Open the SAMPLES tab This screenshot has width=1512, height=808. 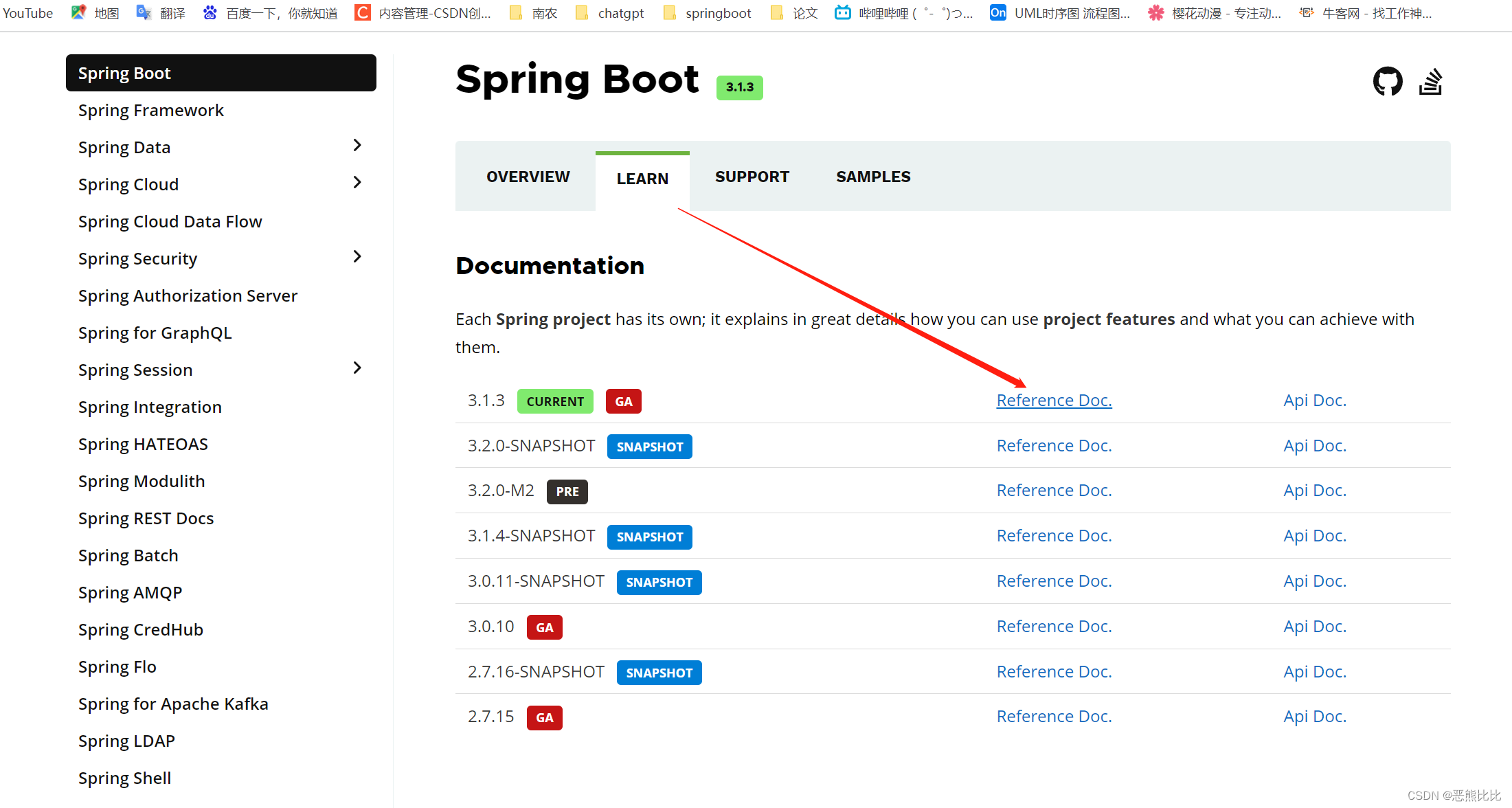pos(873,177)
